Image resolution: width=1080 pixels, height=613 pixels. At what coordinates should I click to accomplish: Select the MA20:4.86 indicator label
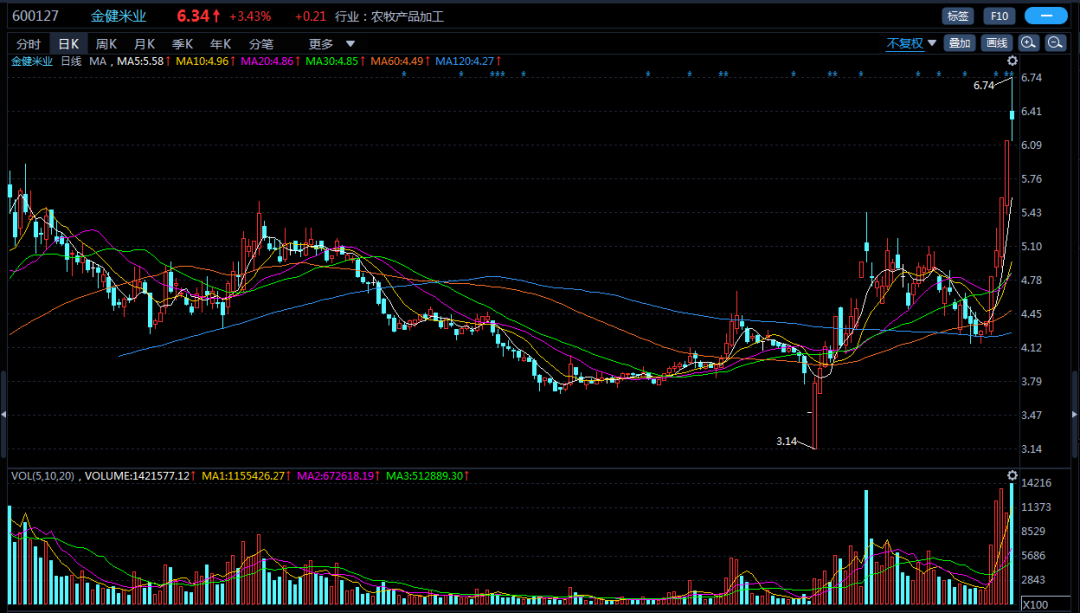[267, 61]
